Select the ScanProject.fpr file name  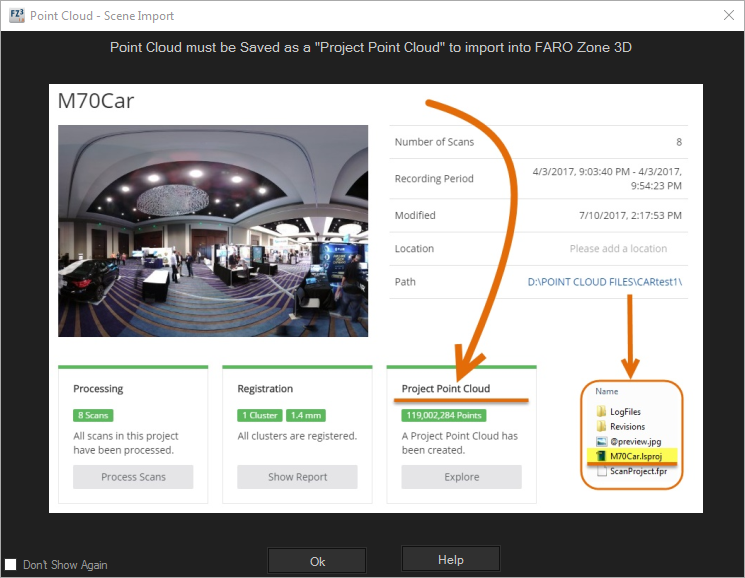click(x=638, y=471)
